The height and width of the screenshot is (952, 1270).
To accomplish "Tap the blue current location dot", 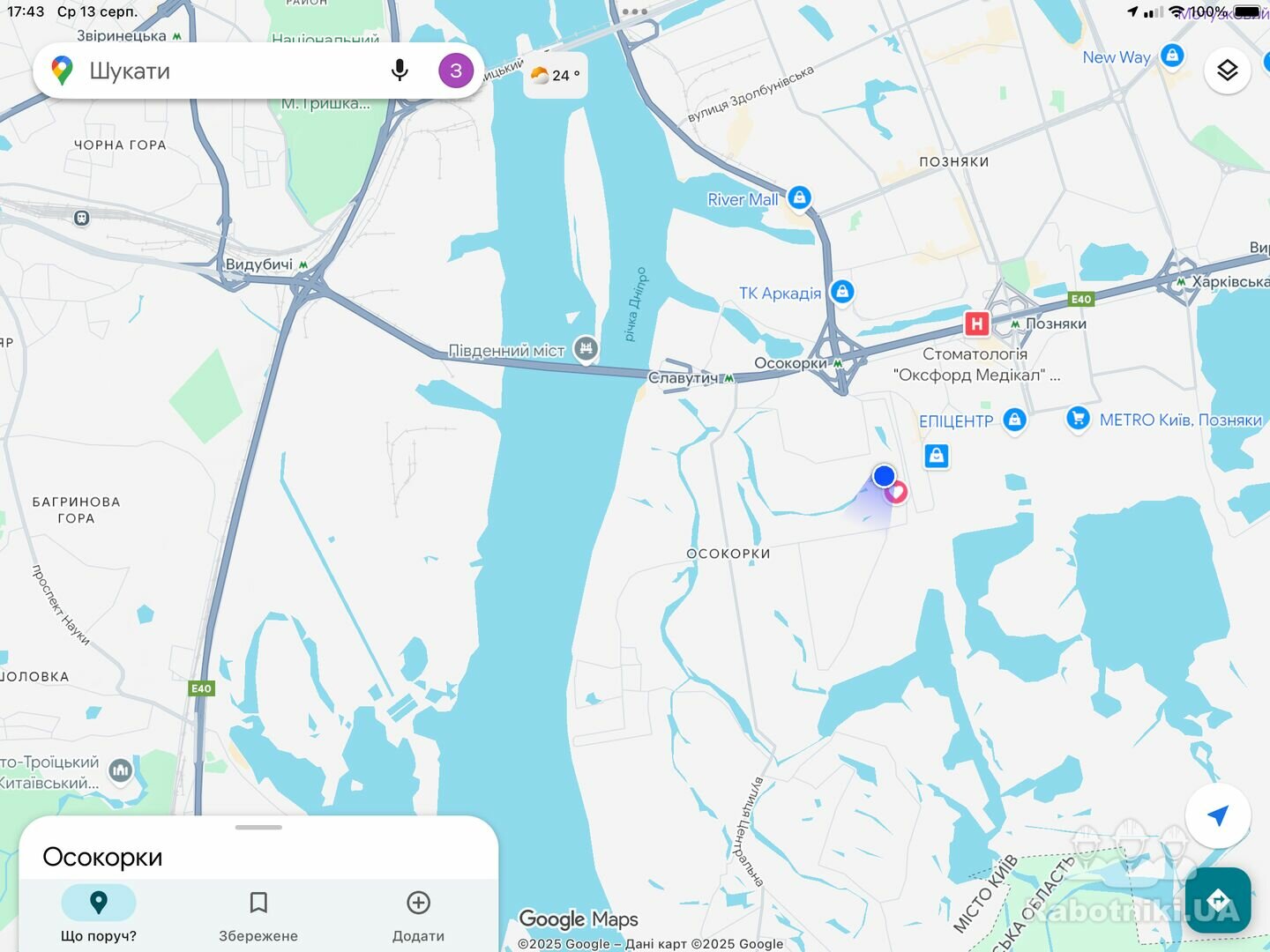I will (884, 476).
